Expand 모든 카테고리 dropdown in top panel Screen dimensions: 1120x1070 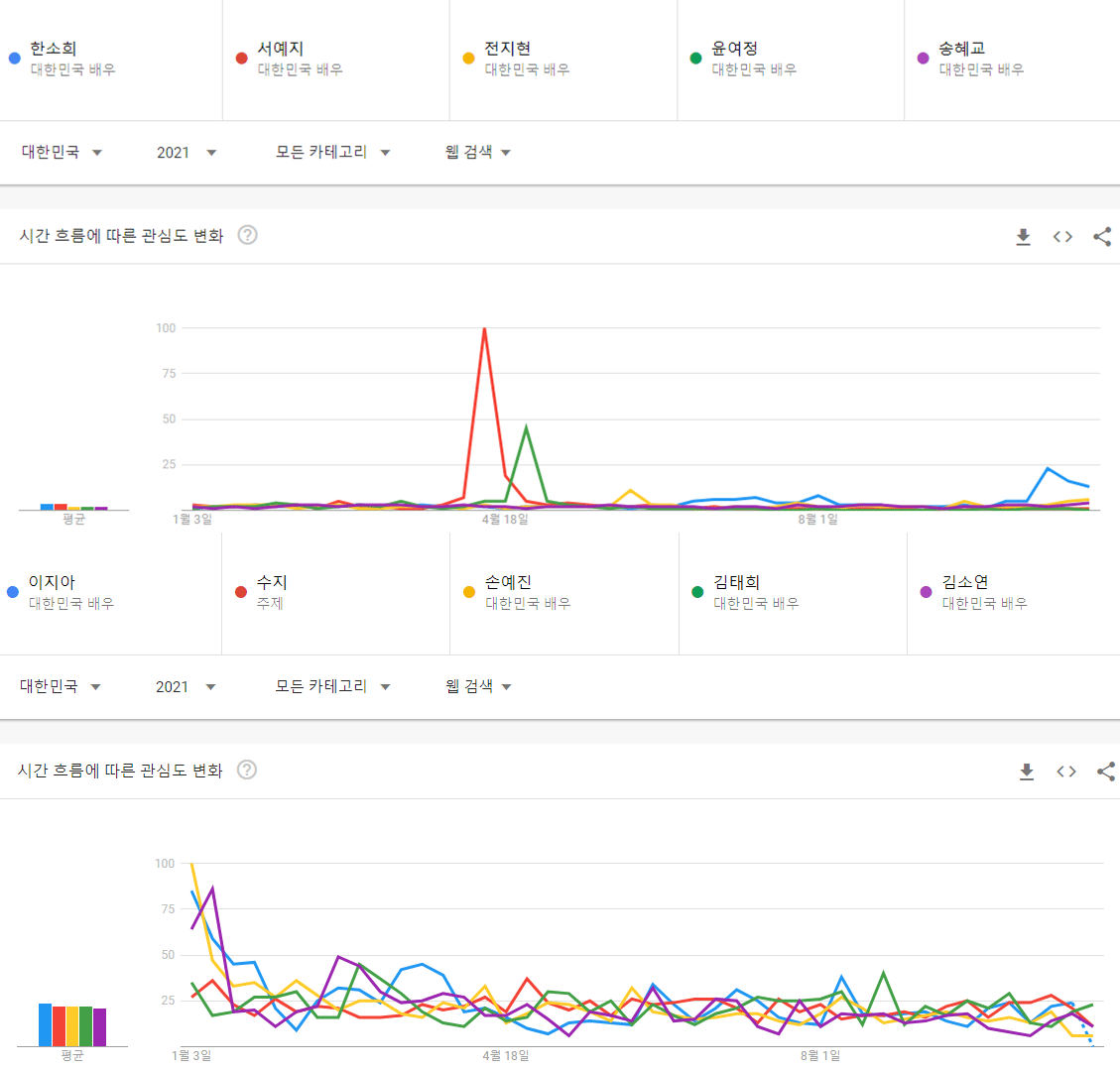click(333, 152)
